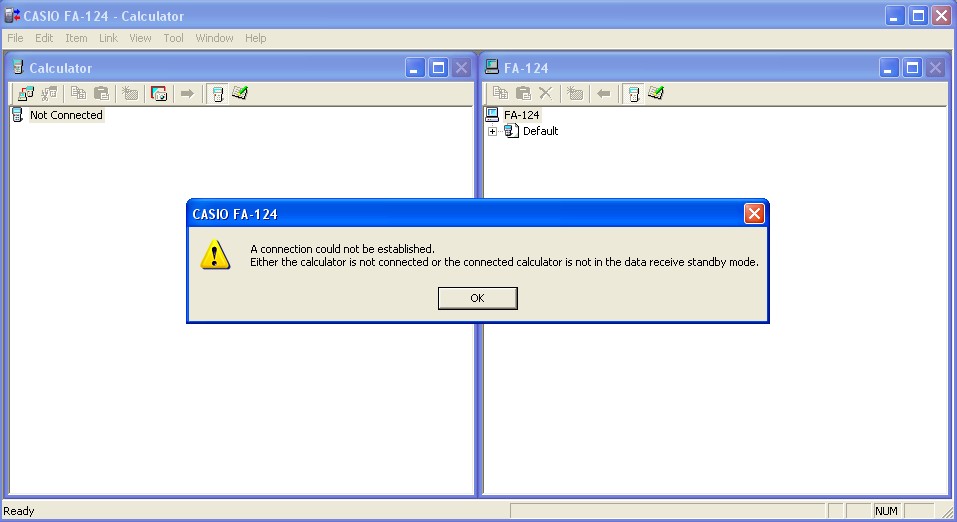Viewport: 957px width, 522px height.
Task: Select the Default tree item label
Action: point(540,131)
